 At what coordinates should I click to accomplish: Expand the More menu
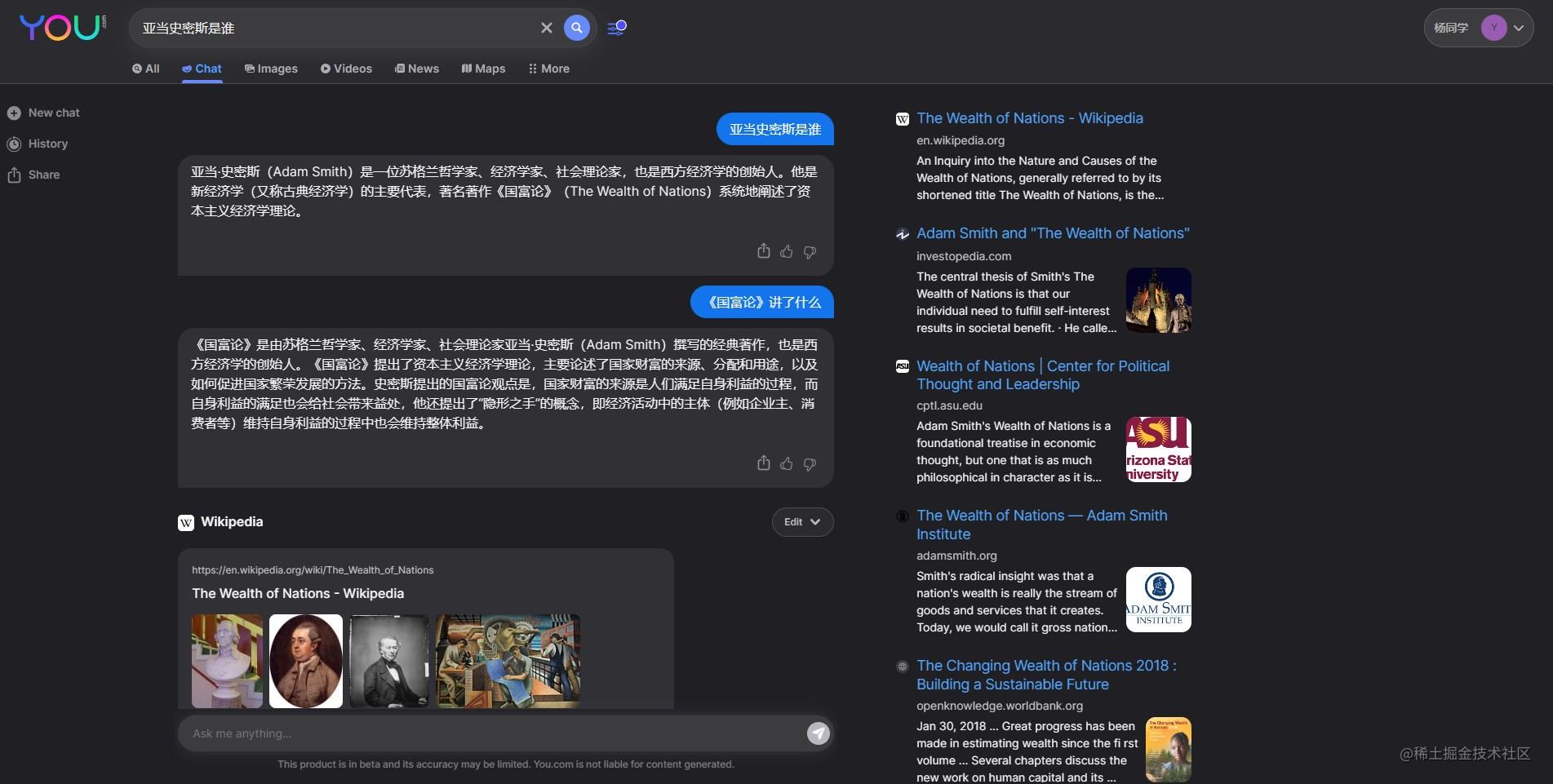click(548, 69)
